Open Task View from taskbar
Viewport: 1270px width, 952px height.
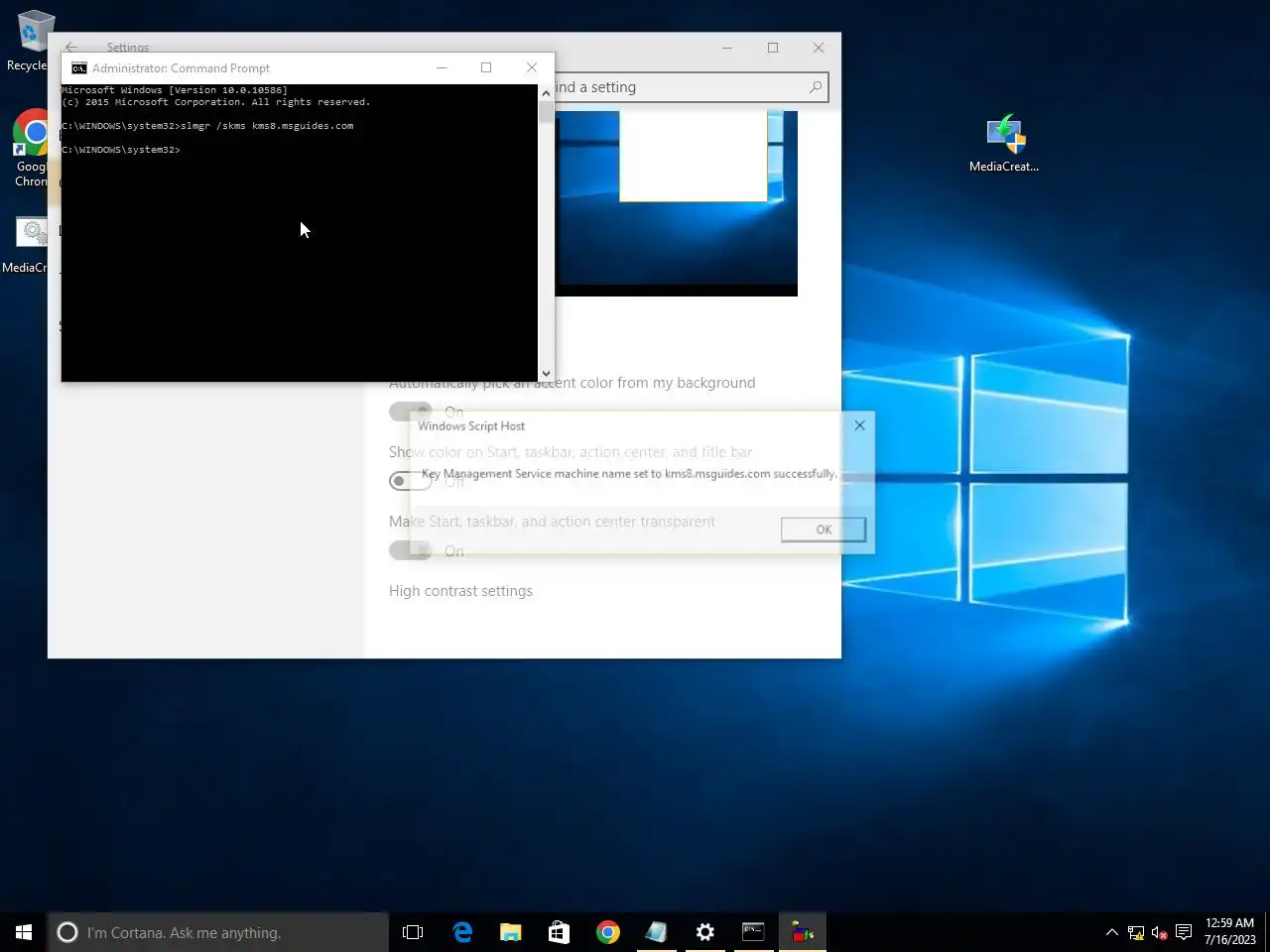point(413,932)
